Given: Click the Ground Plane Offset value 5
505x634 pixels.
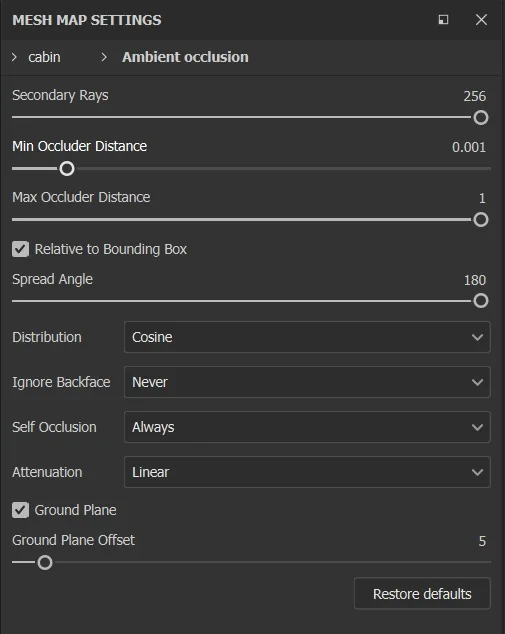Looking at the screenshot, I should pos(482,541).
